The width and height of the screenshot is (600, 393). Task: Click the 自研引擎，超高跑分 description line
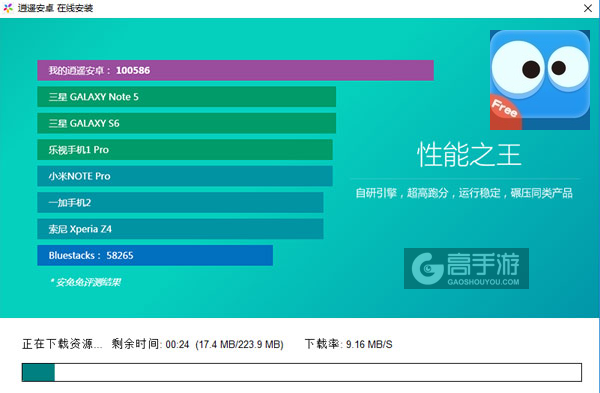[464, 193]
